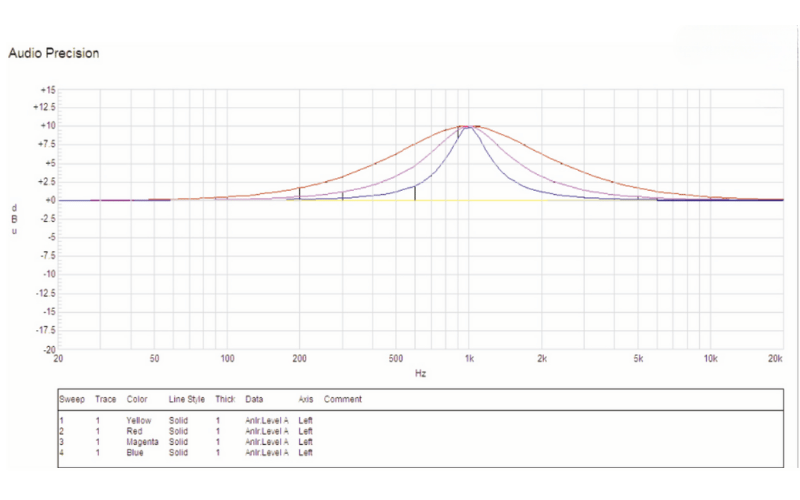
Task: Click the peak of the curves near 1k
Action: point(468,127)
